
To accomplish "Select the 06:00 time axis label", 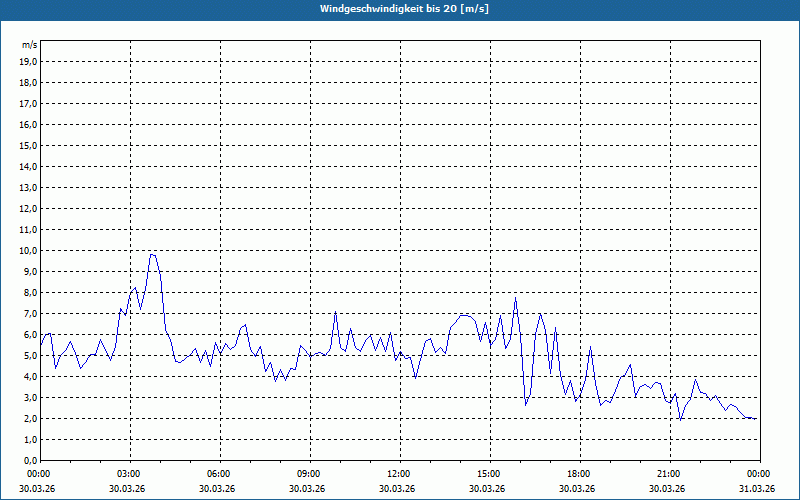I will point(220,474).
